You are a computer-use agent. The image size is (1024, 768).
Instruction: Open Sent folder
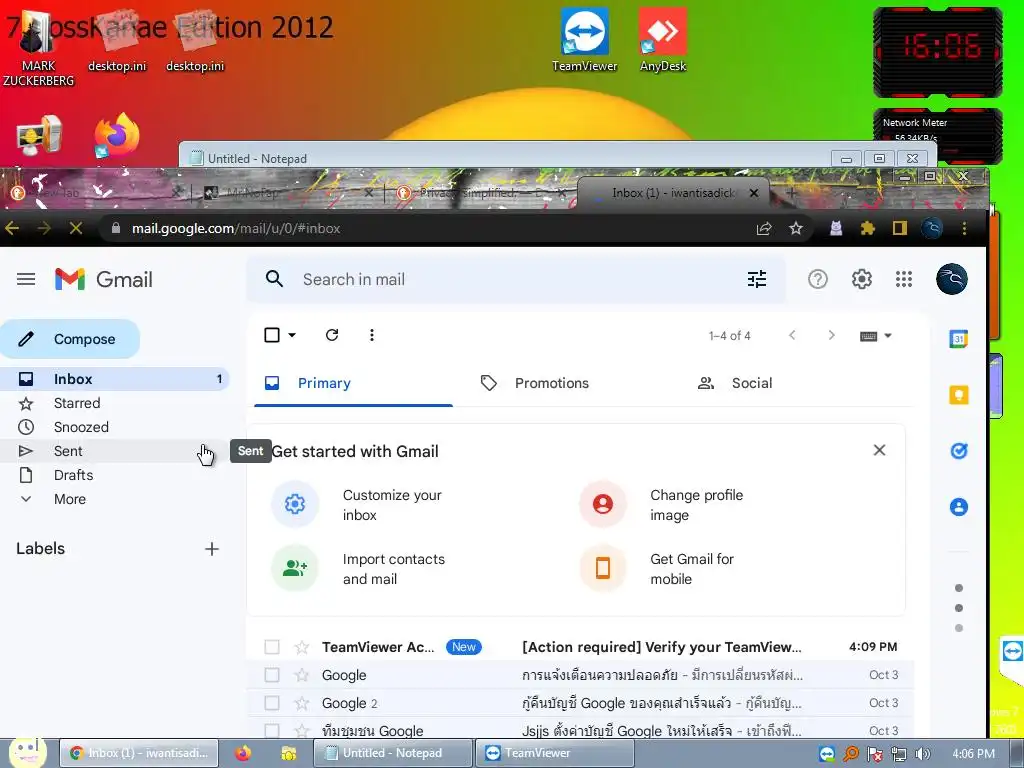[114, 451]
